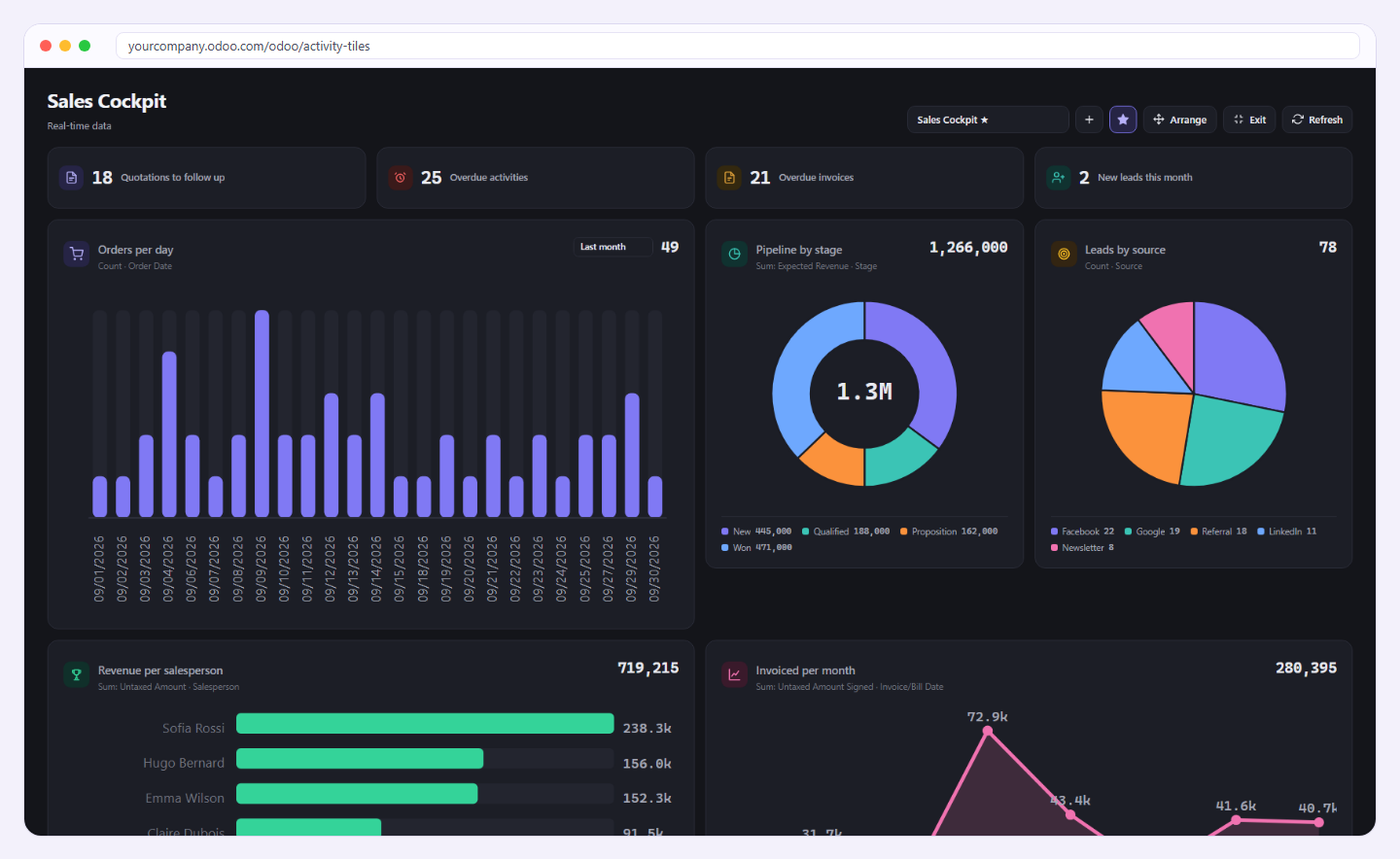Click the Exit button
Image resolution: width=1400 pixels, height=859 pixels.
coord(1249,120)
